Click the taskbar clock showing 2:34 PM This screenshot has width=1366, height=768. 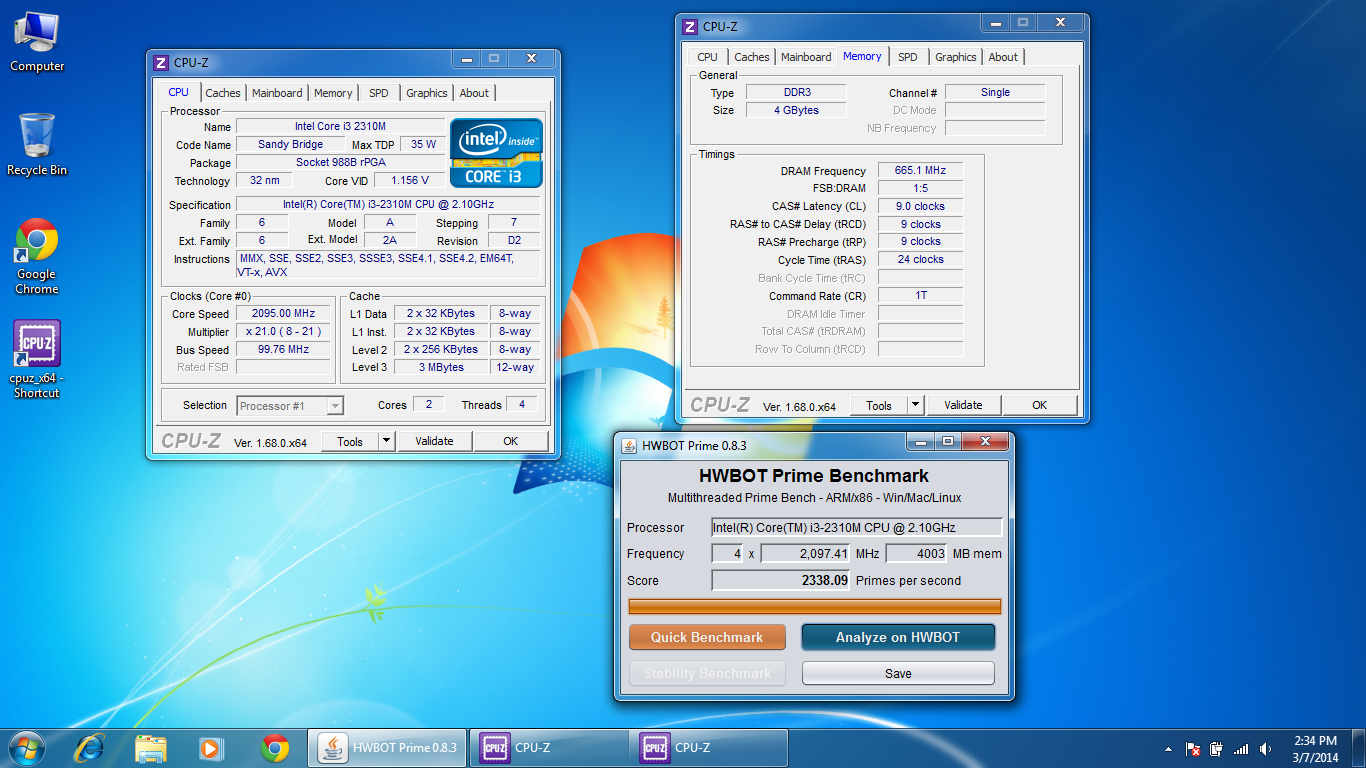click(x=1315, y=749)
